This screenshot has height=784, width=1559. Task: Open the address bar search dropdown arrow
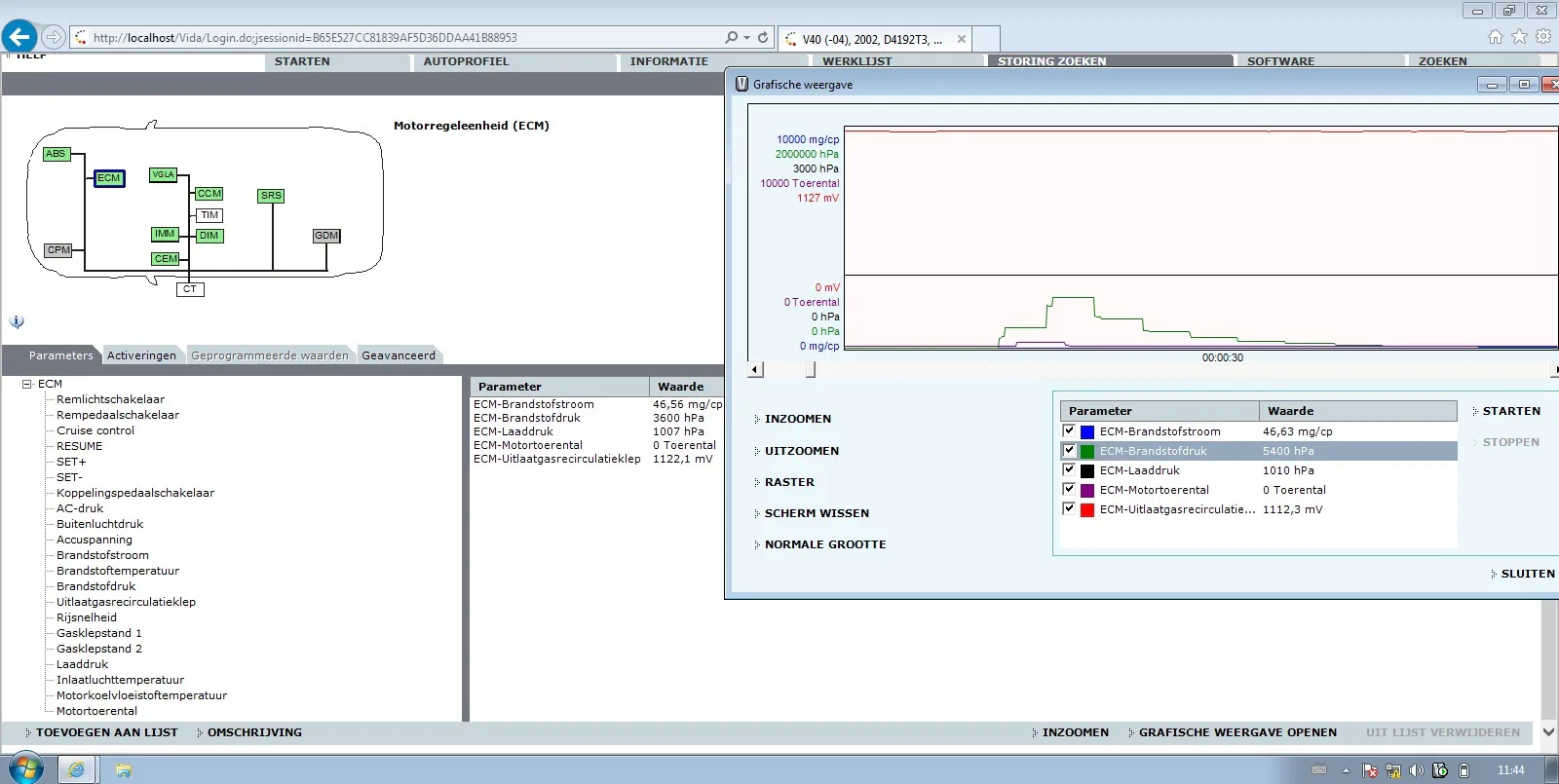coord(747,38)
